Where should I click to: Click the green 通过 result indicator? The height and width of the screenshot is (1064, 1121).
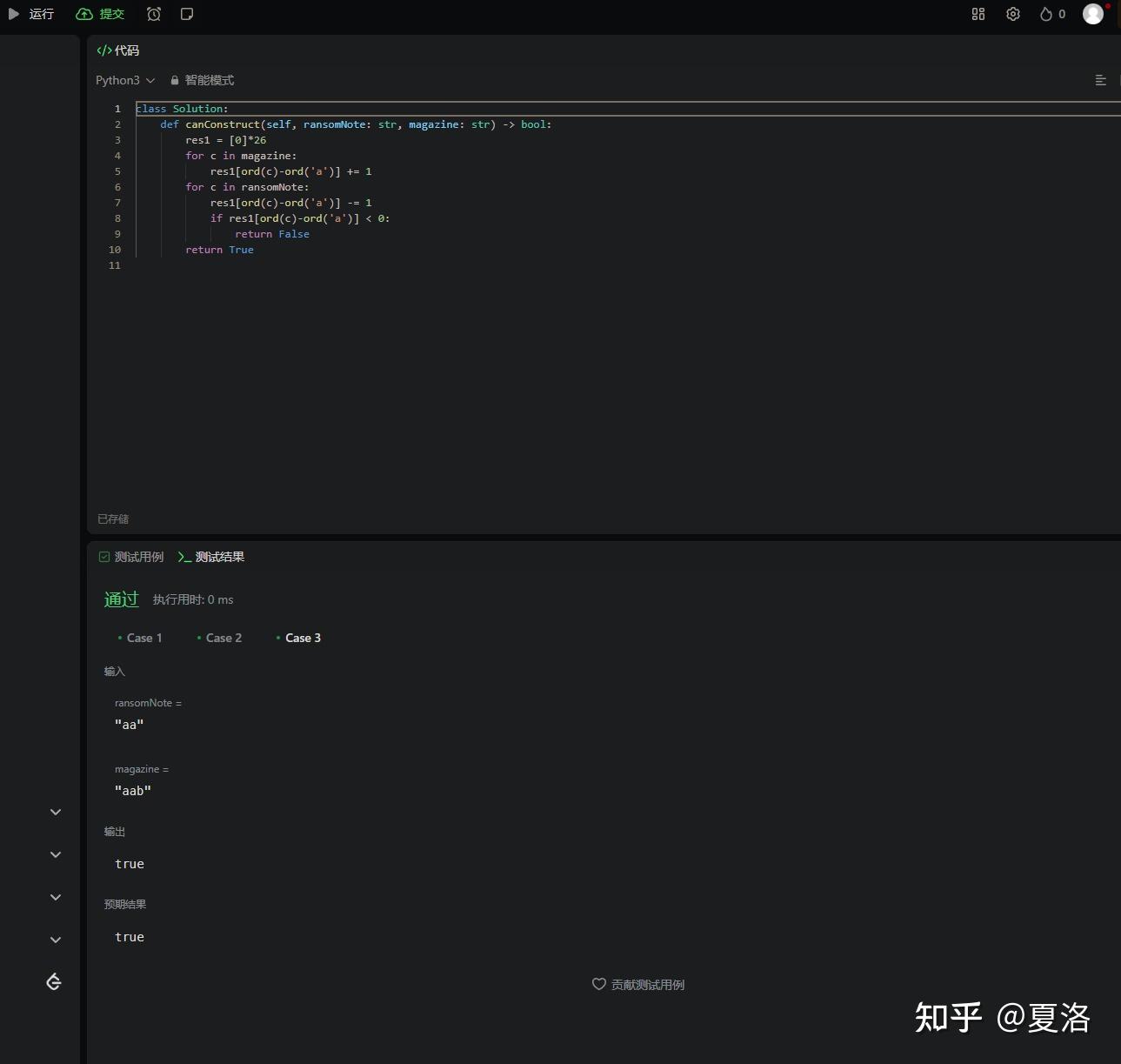(121, 599)
